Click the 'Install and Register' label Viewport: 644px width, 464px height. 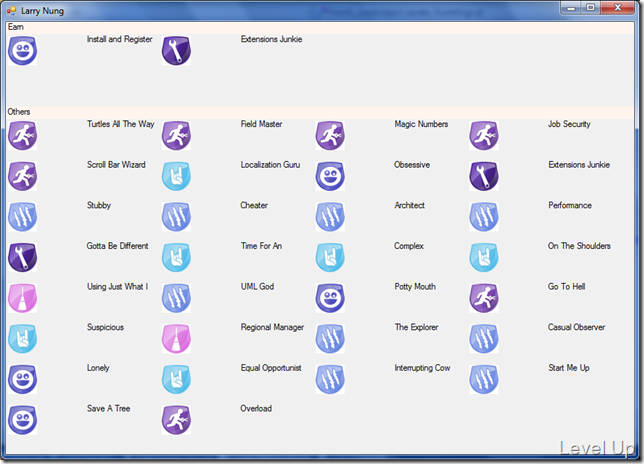point(120,39)
